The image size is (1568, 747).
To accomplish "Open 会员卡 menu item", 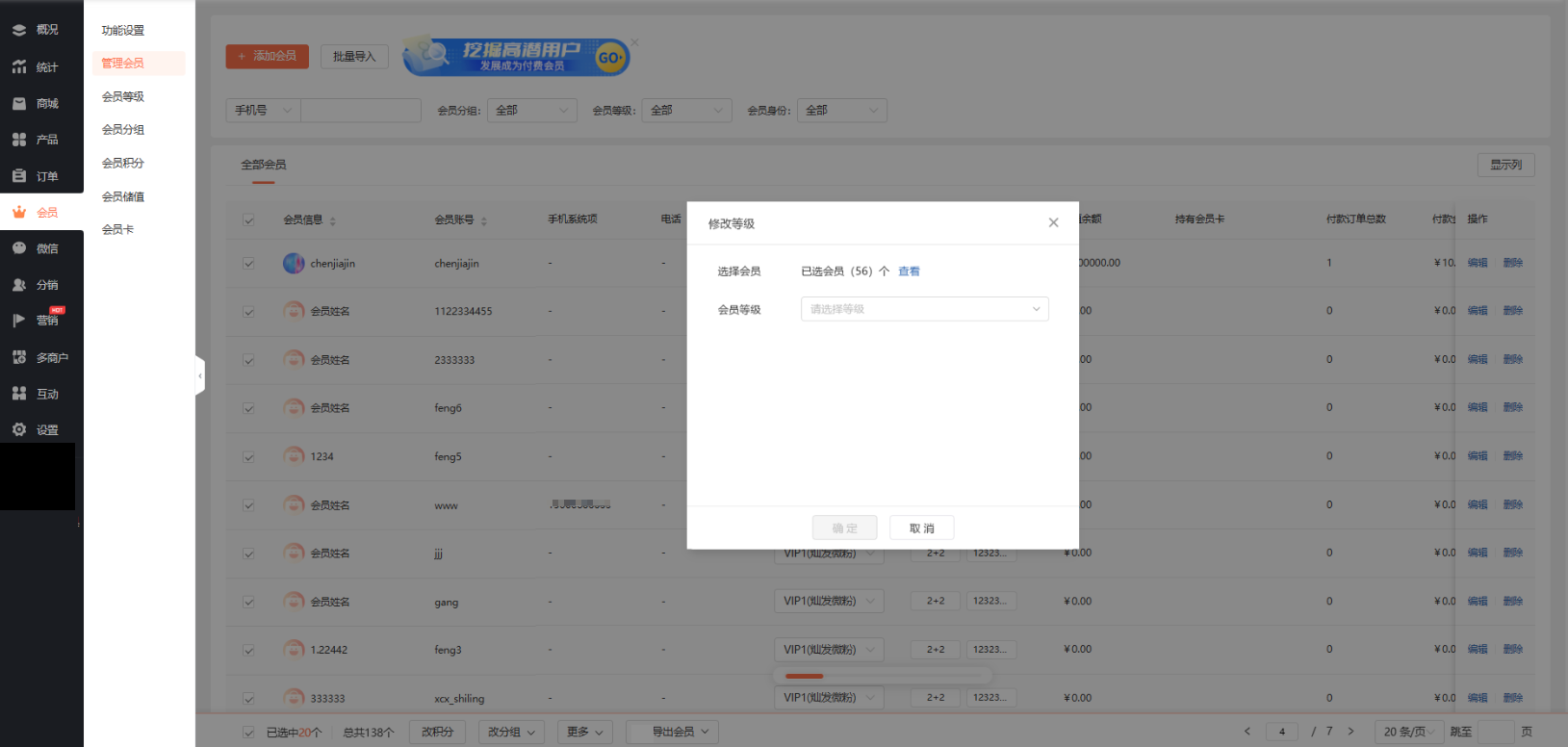I will (117, 229).
